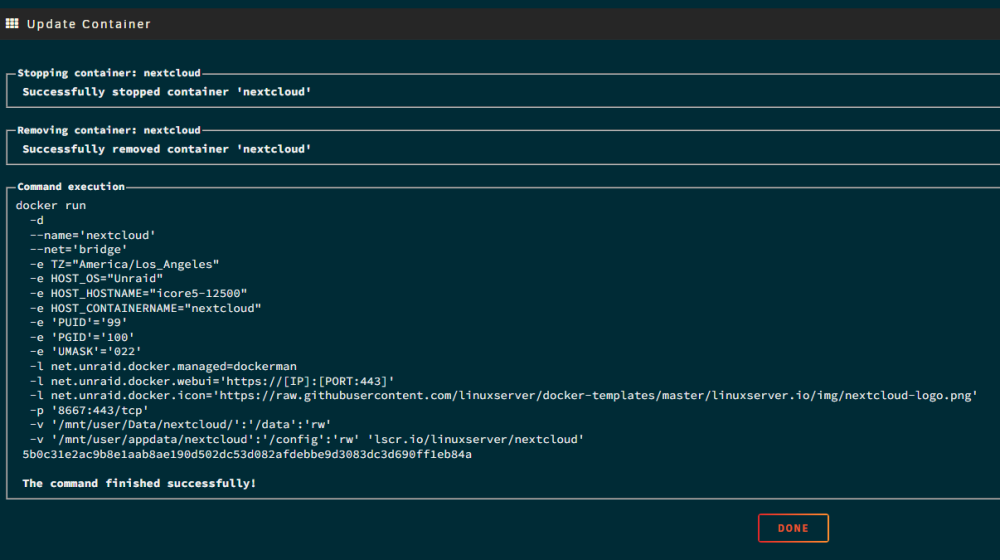Image resolution: width=1000 pixels, height=560 pixels.
Task: Click the DONE button
Action: tap(793, 528)
